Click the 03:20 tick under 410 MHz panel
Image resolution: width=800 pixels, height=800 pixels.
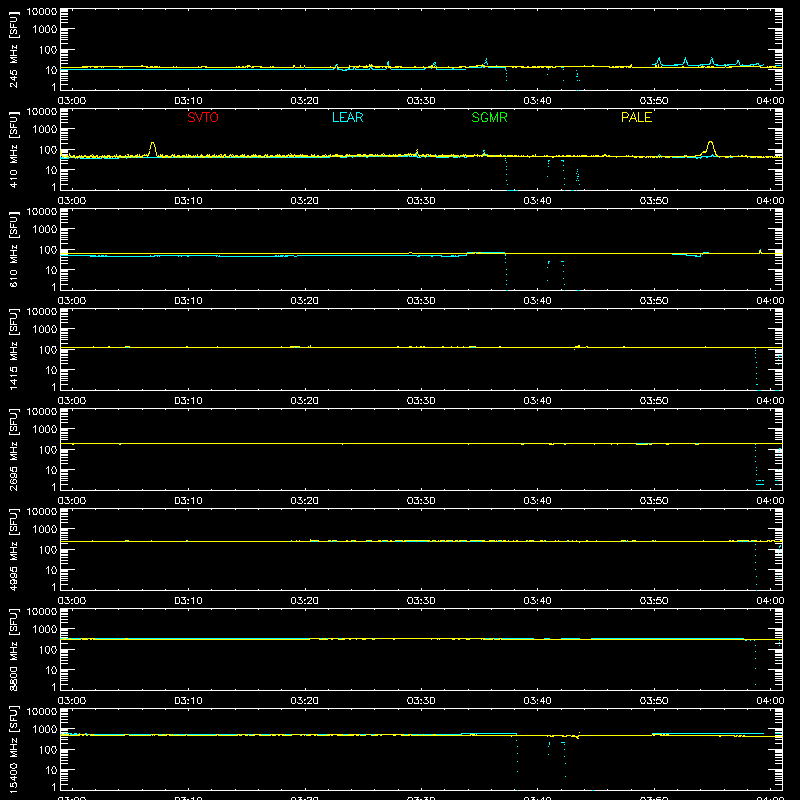(305, 201)
